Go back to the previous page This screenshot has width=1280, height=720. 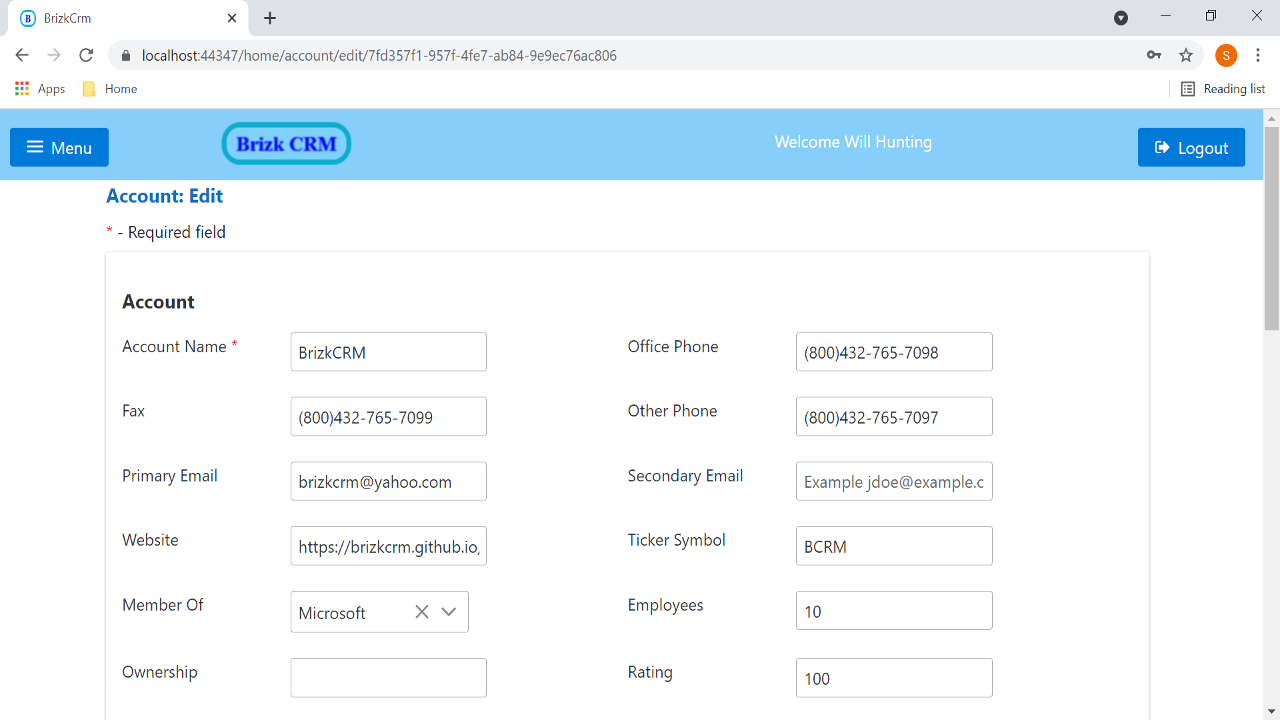[22, 55]
